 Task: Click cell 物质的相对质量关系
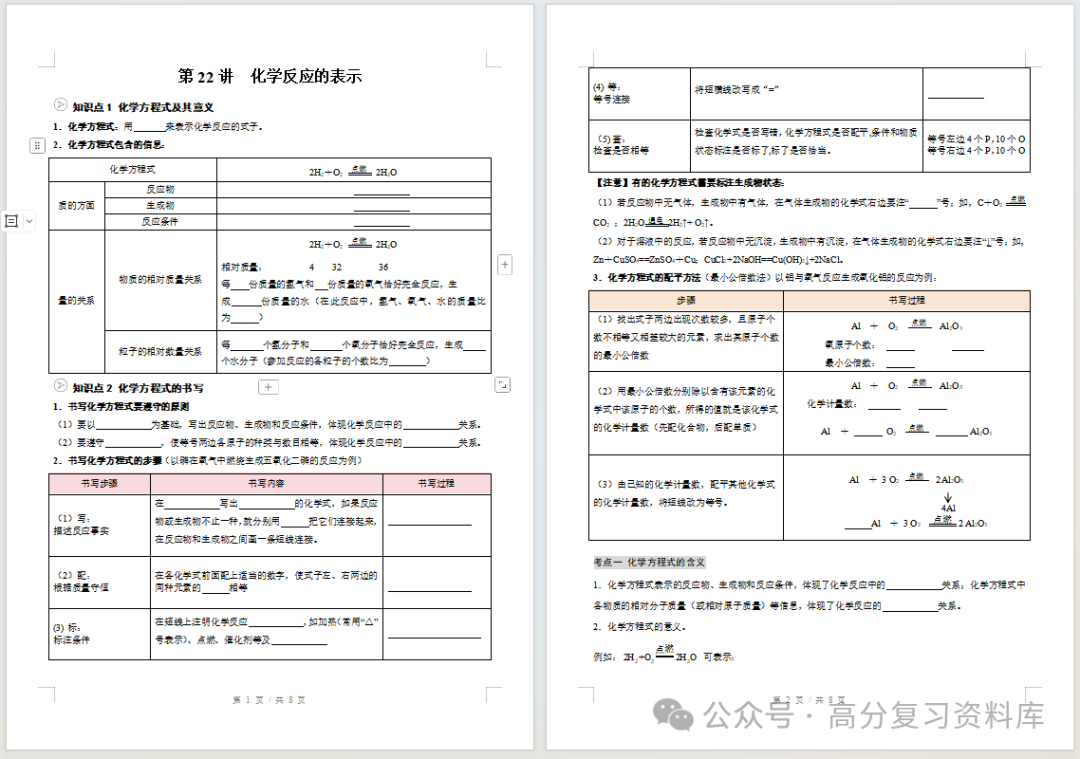click(x=160, y=280)
